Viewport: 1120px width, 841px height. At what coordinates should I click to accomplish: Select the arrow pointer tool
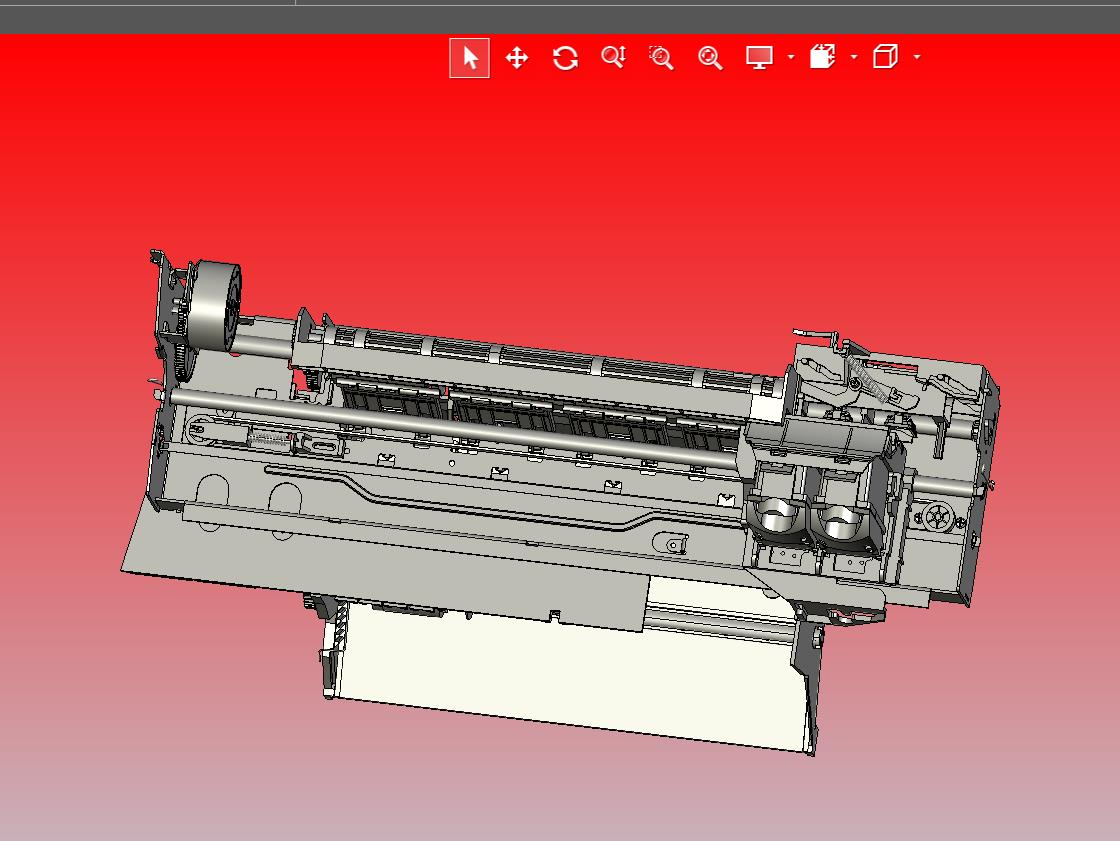[x=469, y=58]
